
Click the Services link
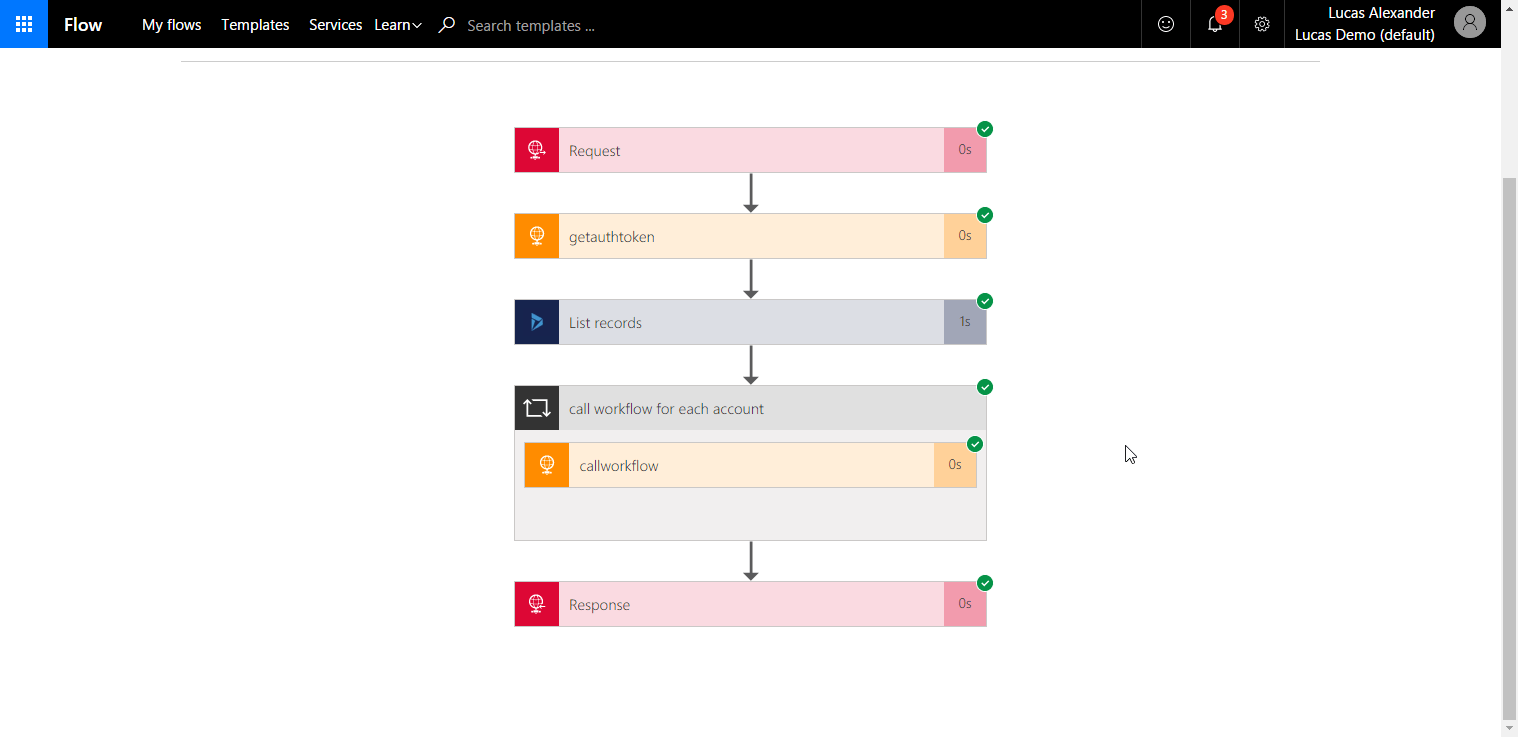click(x=335, y=24)
